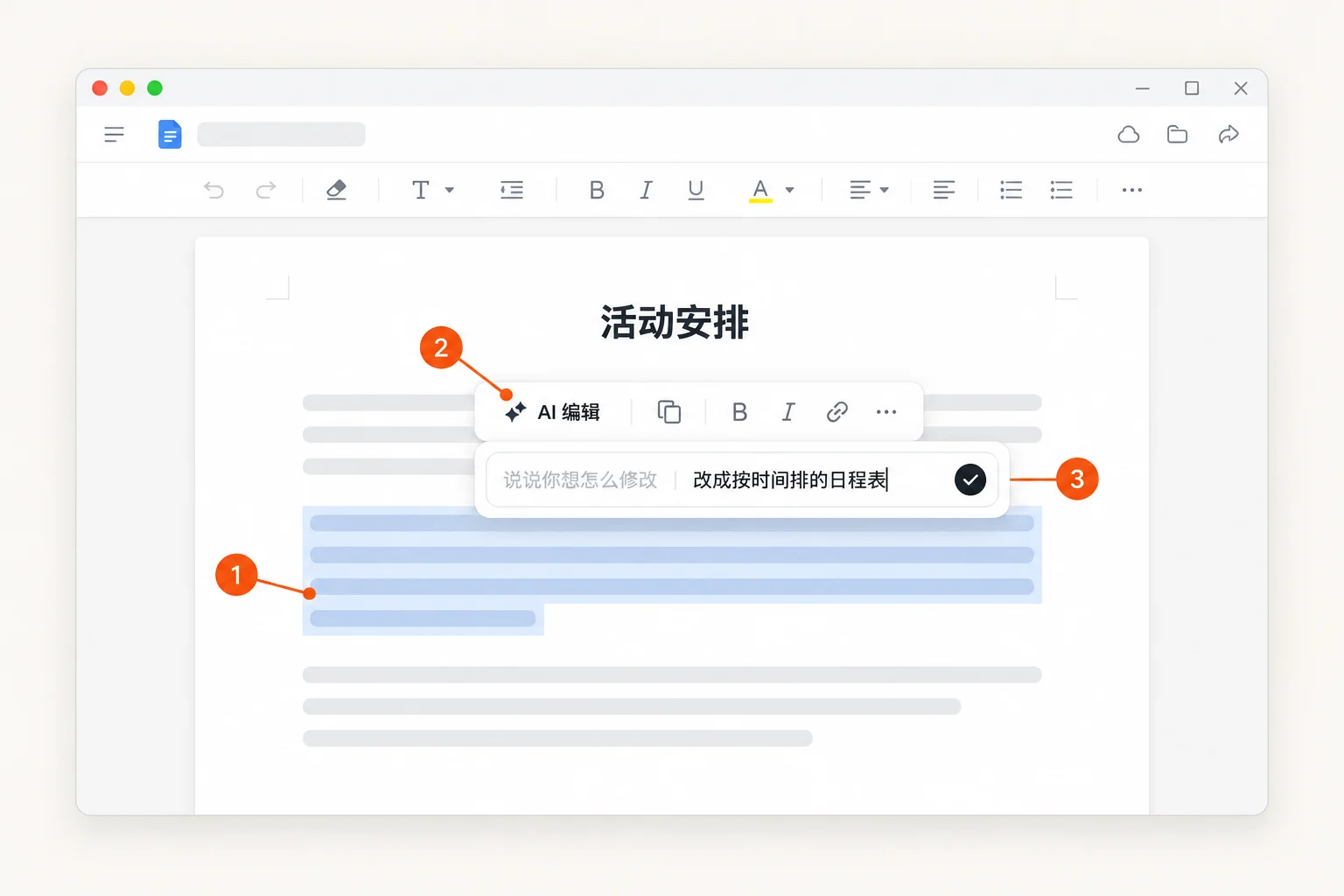Screen dimensions: 1344x896
Task: Click the left-align paragraph icon
Action: tap(944, 190)
